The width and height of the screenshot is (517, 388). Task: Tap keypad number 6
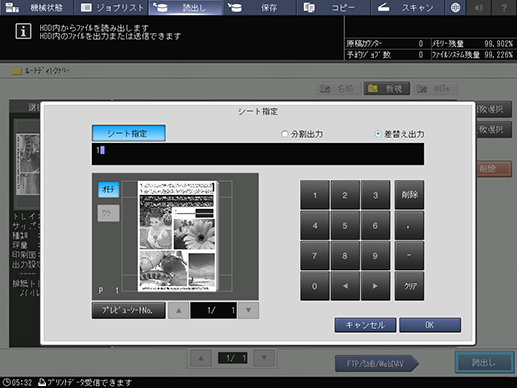pos(375,226)
